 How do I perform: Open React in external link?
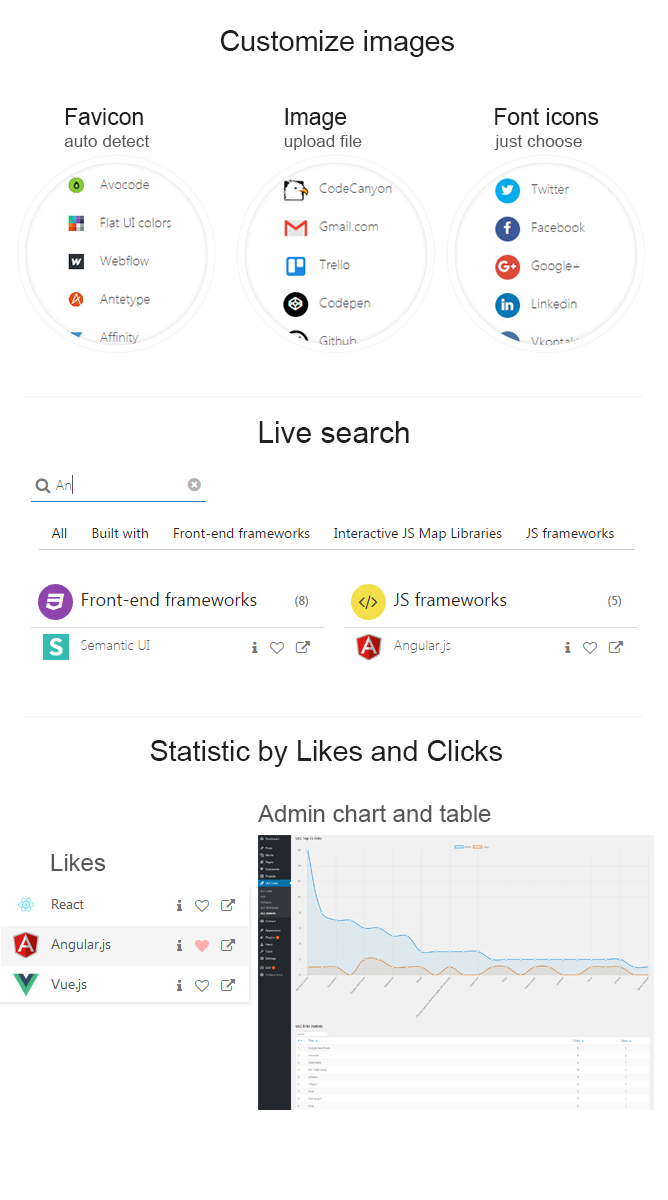click(228, 905)
